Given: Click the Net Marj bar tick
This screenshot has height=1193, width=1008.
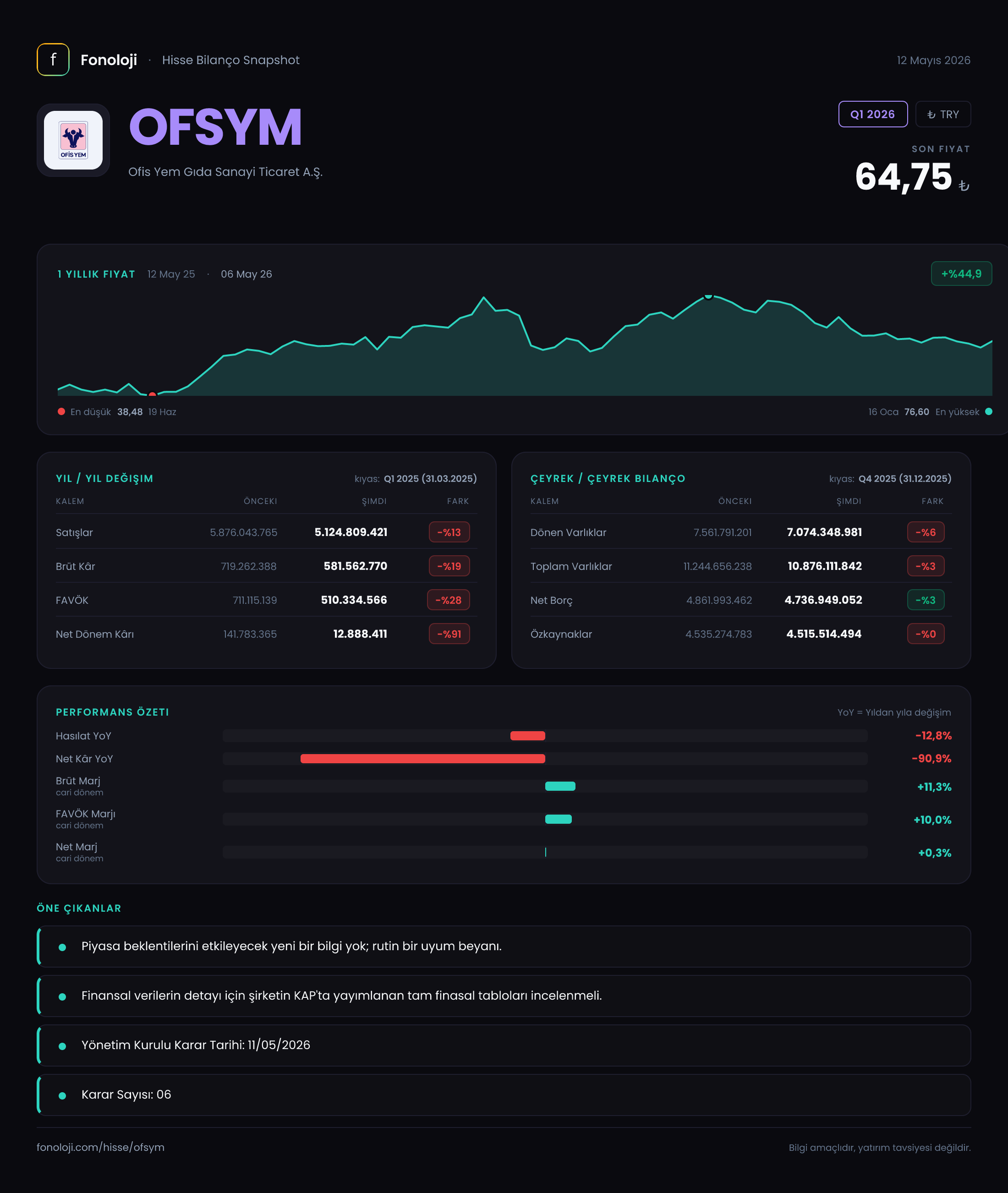Looking at the screenshot, I should pyautogui.click(x=546, y=852).
